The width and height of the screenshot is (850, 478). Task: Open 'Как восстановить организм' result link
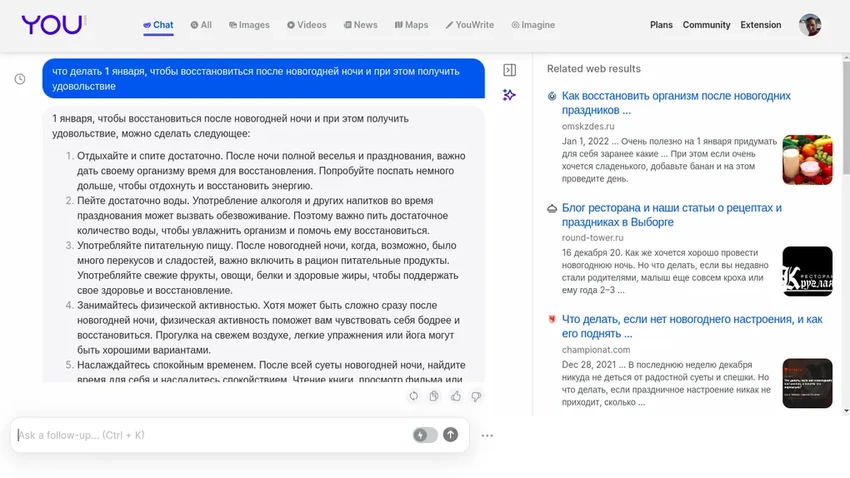676,103
